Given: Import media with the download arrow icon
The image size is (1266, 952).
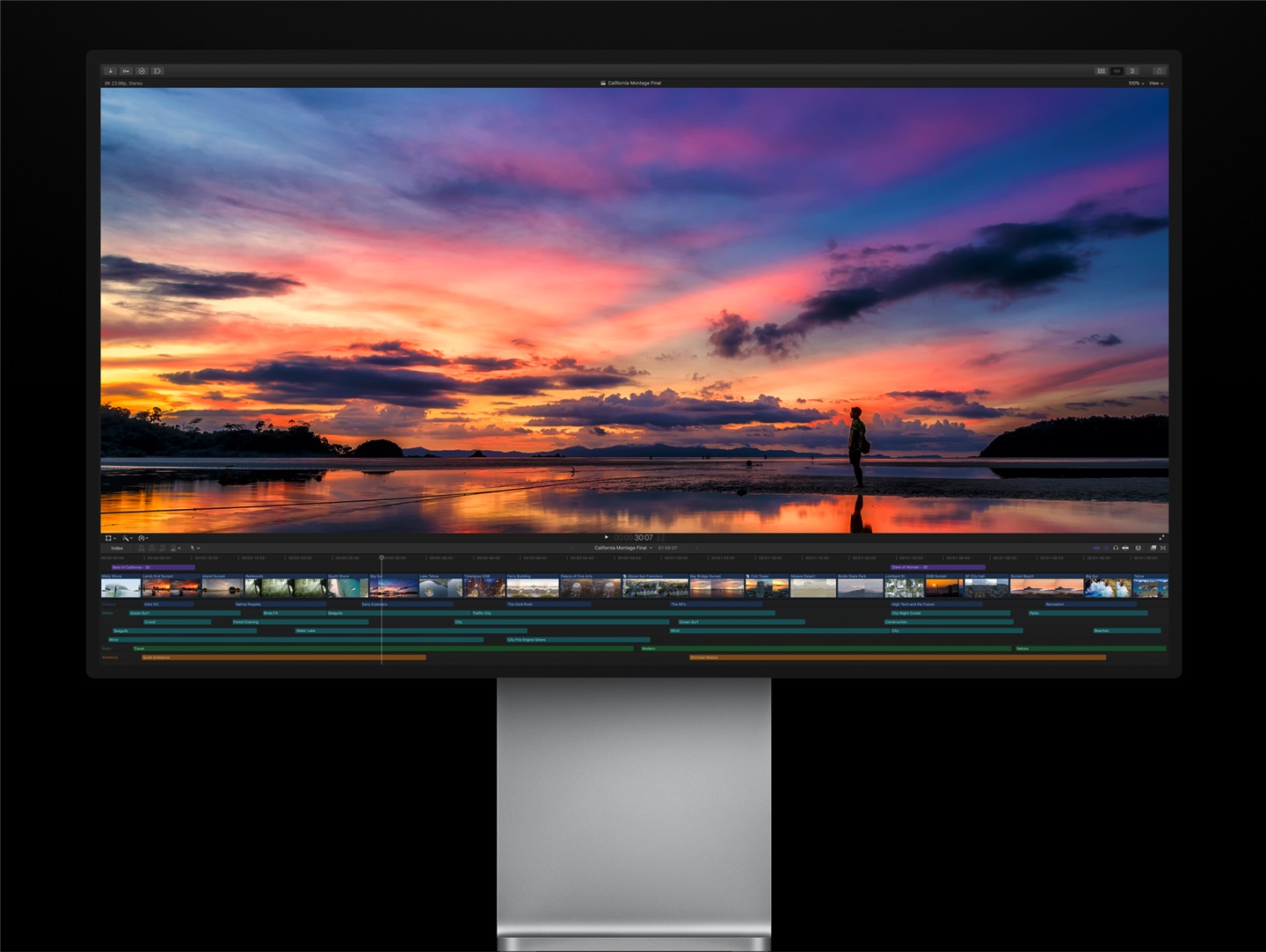Looking at the screenshot, I should [x=110, y=70].
